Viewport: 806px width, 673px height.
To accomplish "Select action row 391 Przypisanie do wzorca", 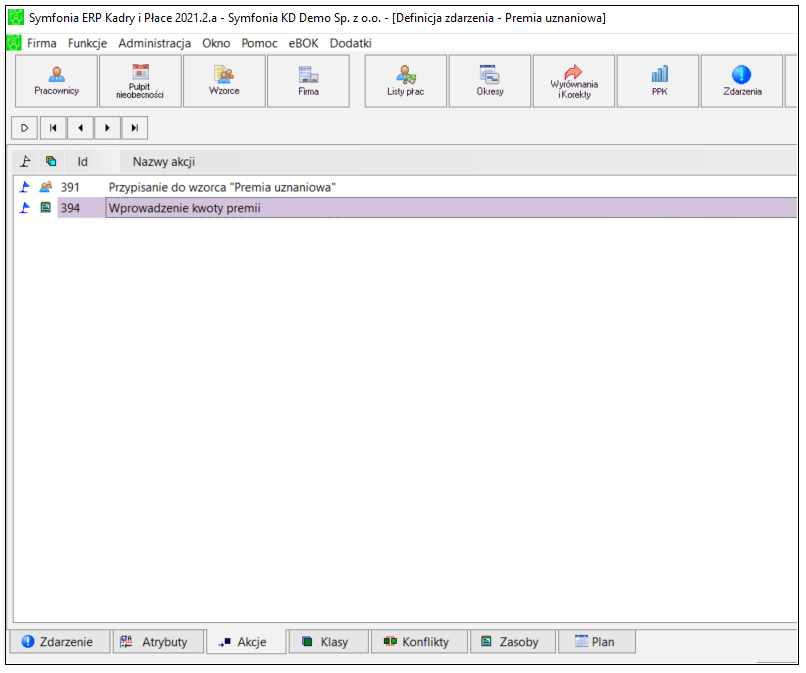I will (406, 187).
